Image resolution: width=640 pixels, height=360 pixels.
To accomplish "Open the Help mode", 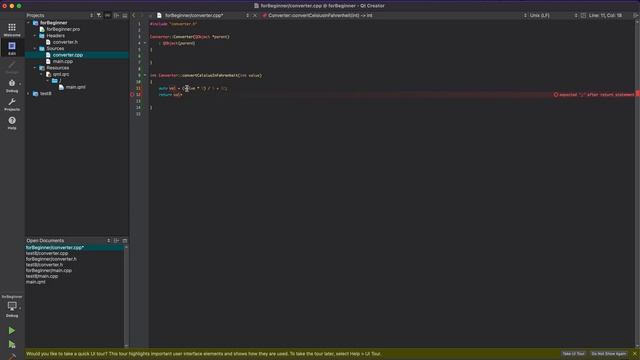I will pos(12,123).
